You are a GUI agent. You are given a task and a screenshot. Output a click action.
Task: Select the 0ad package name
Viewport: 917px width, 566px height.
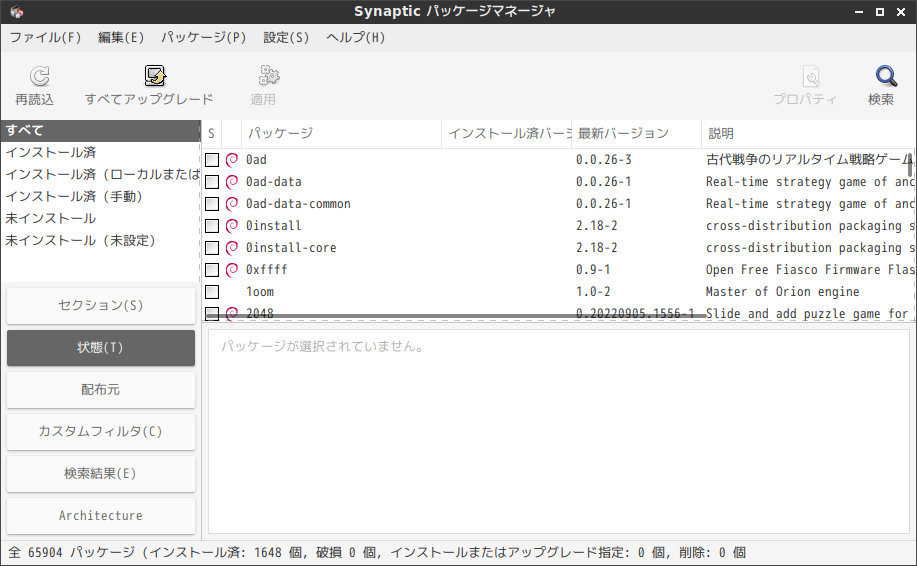point(256,160)
